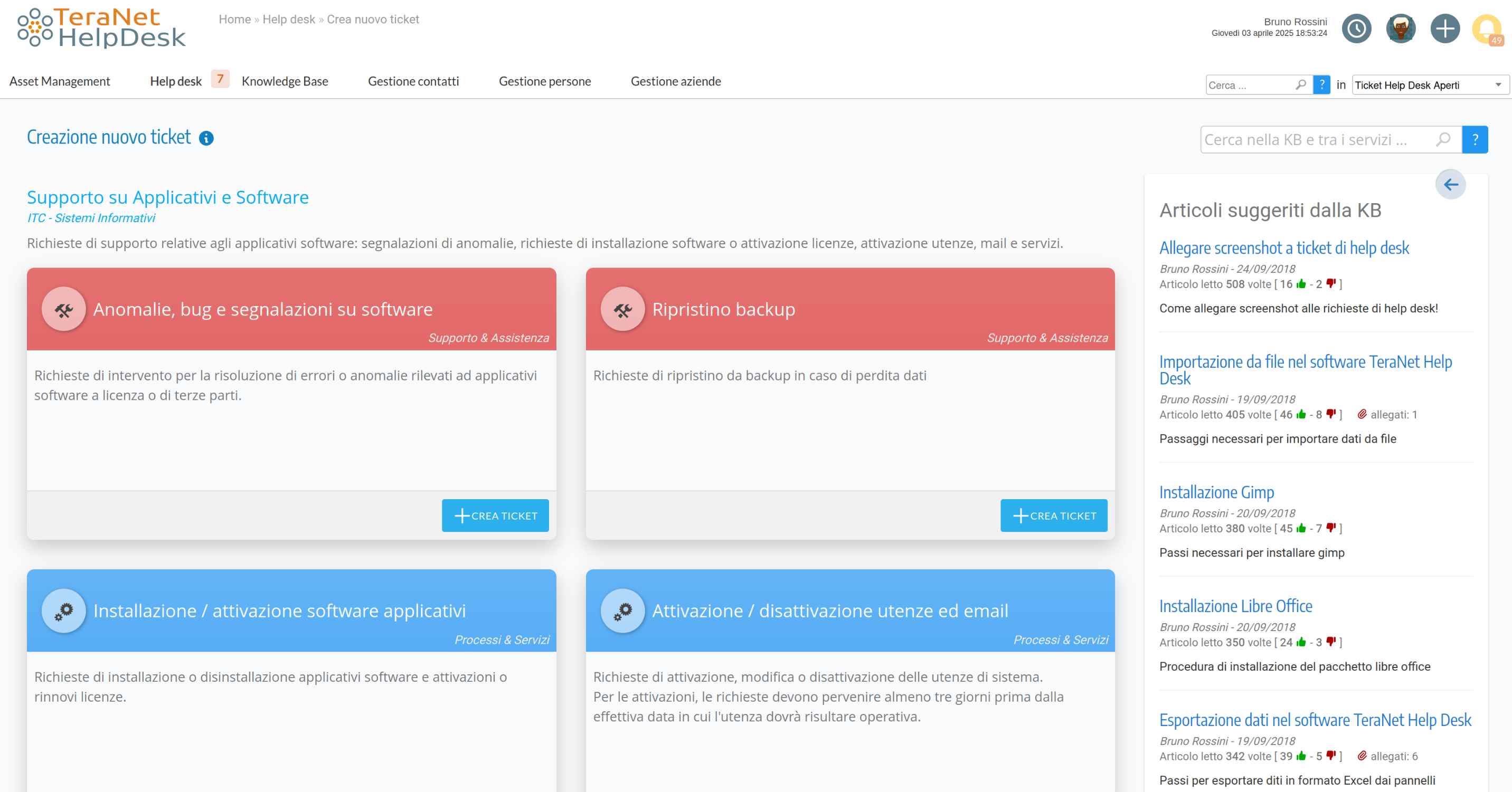Viewport: 1512px width, 792px height.
Task: Open article Installazione Libre Office
Action: [x=1235, y=606]
